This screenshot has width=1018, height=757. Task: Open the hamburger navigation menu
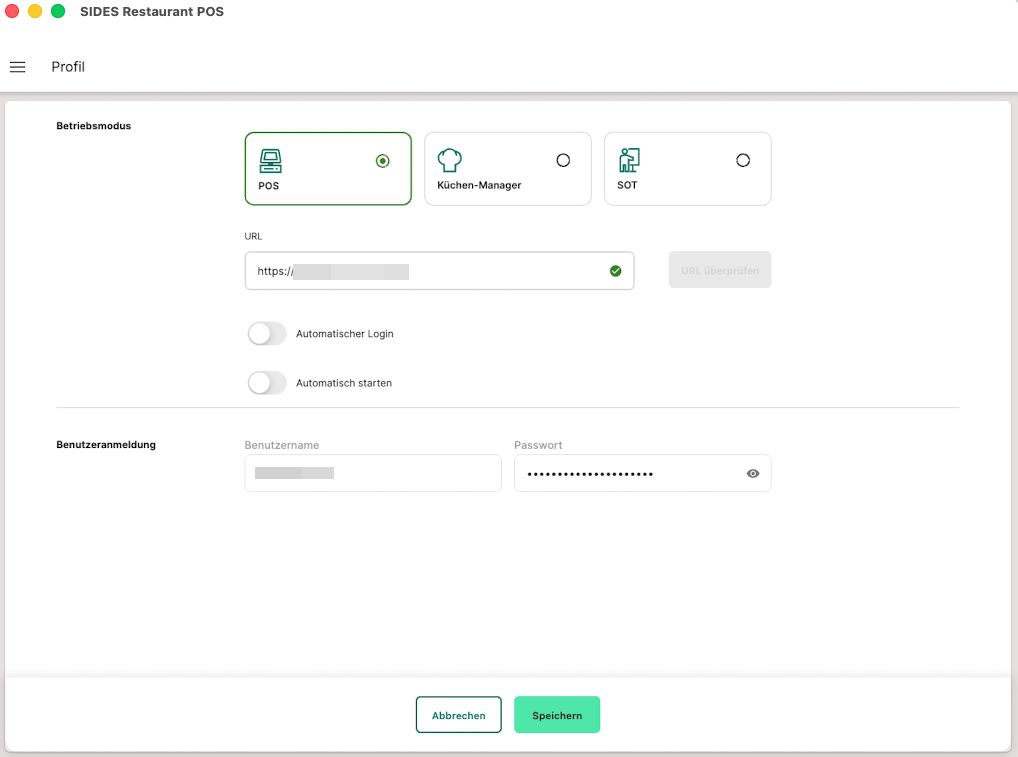tap(17, 67)
